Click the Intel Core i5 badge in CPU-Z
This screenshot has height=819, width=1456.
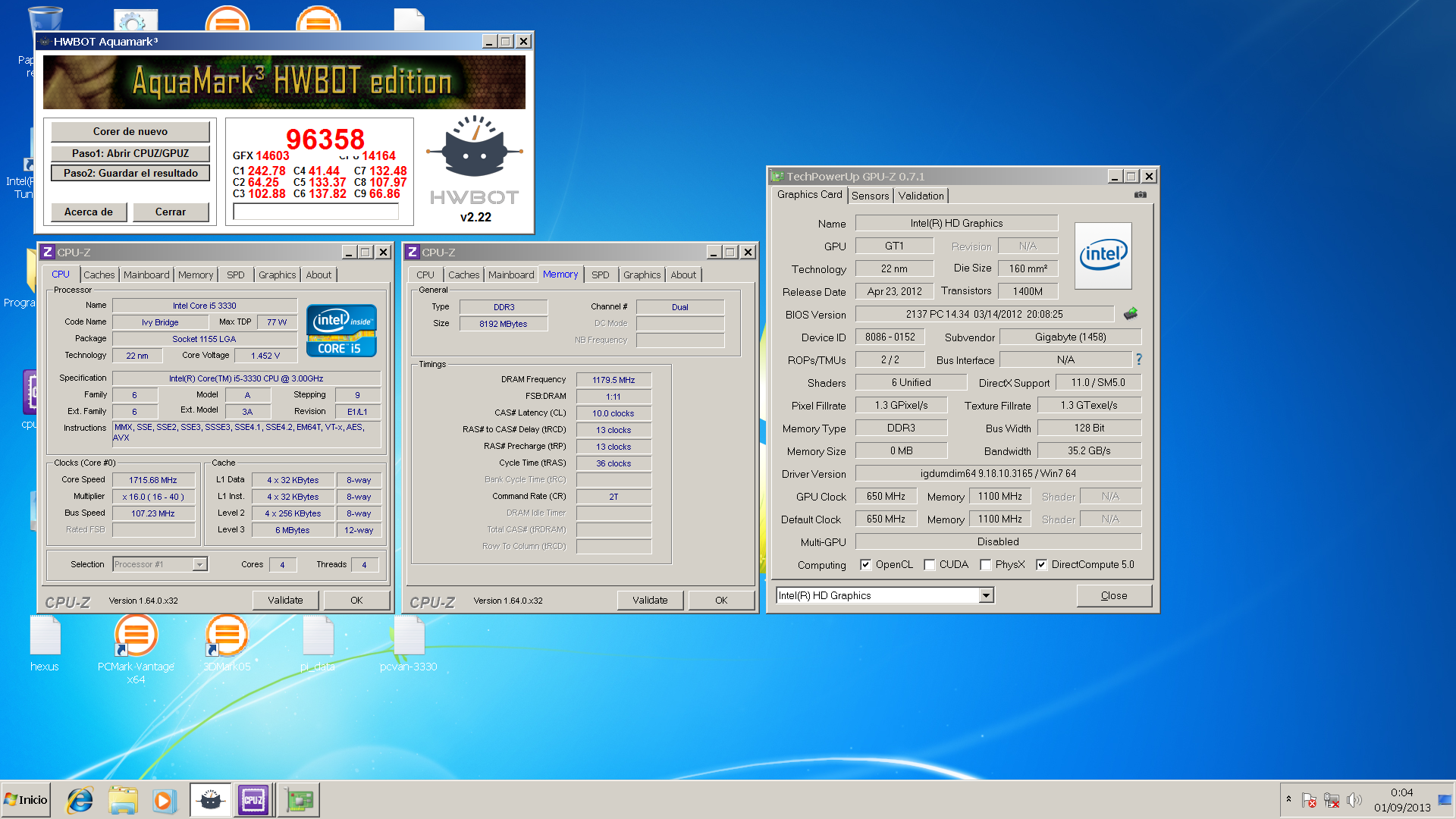click(341, 331)
